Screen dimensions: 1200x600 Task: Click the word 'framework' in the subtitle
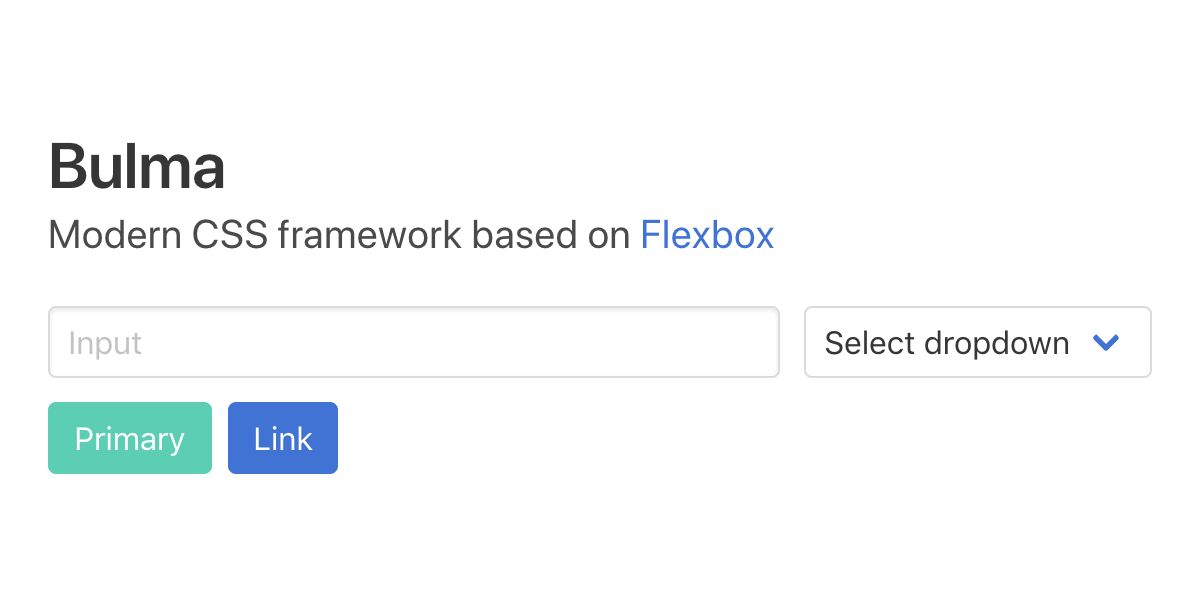click(369, 235)
